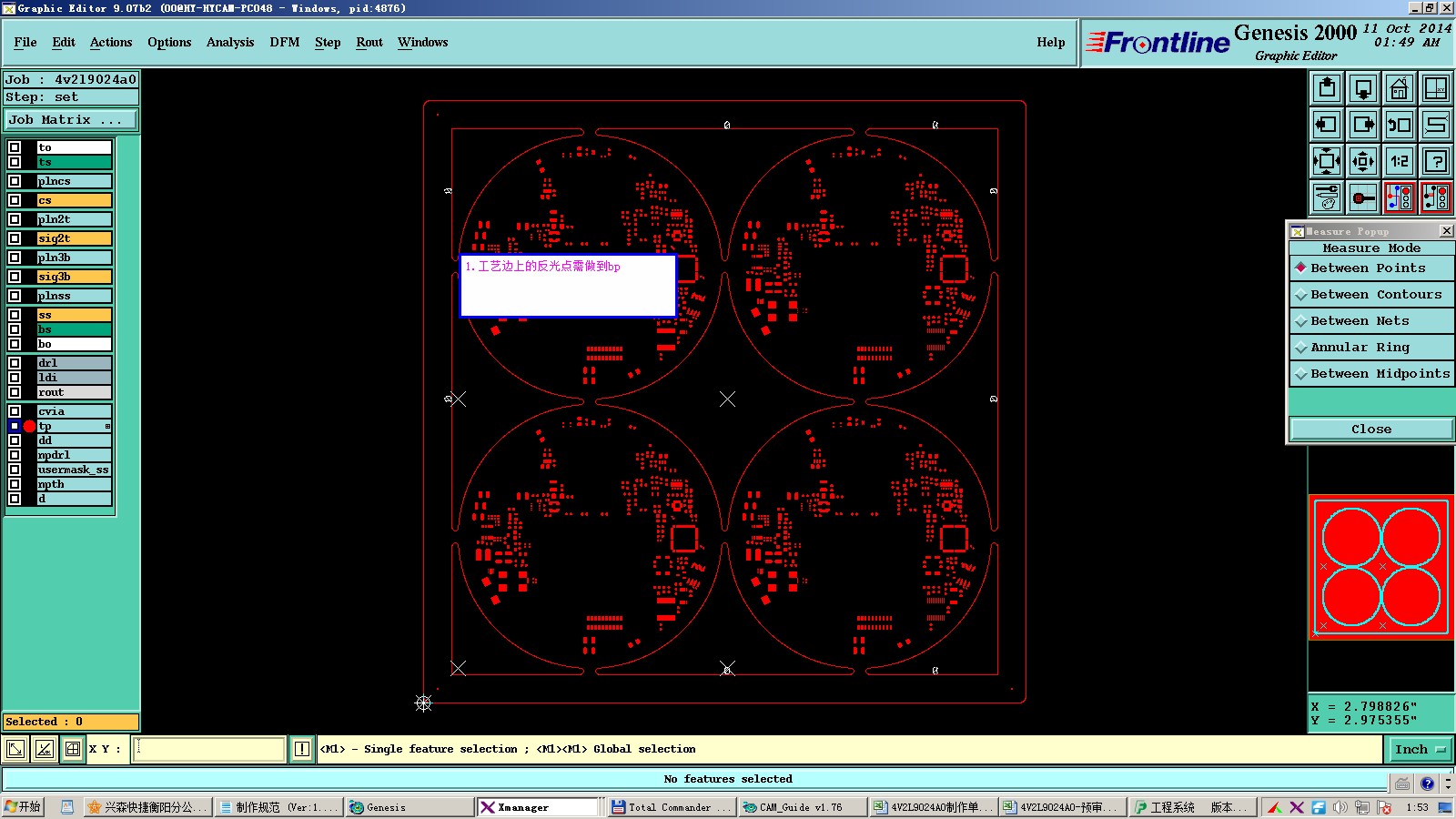Toggle display box for layer ts
The height and width of the screenshot is (819, 1456).
15,162
